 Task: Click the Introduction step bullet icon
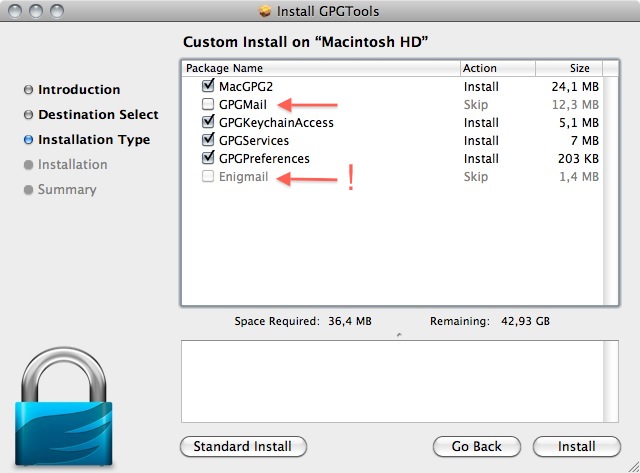coord(28,90)
